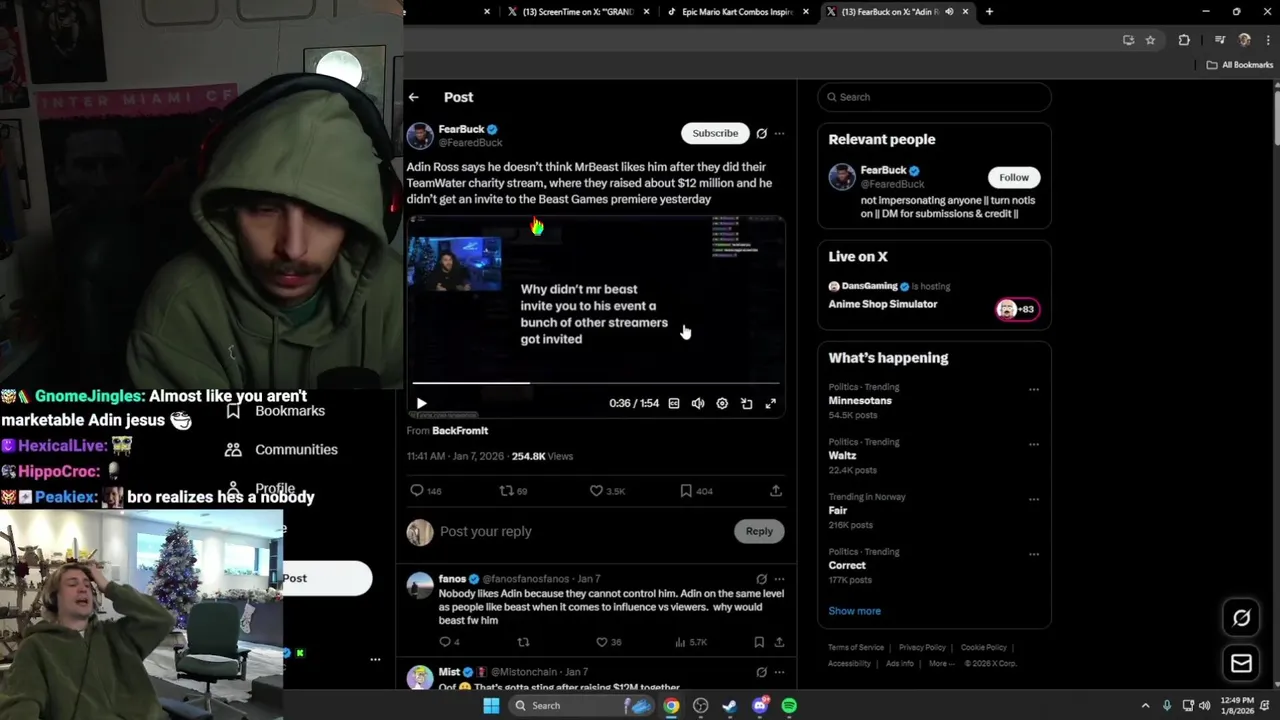Bookmark this page with star icon

pyautogui.click(x=1151, y=40)
